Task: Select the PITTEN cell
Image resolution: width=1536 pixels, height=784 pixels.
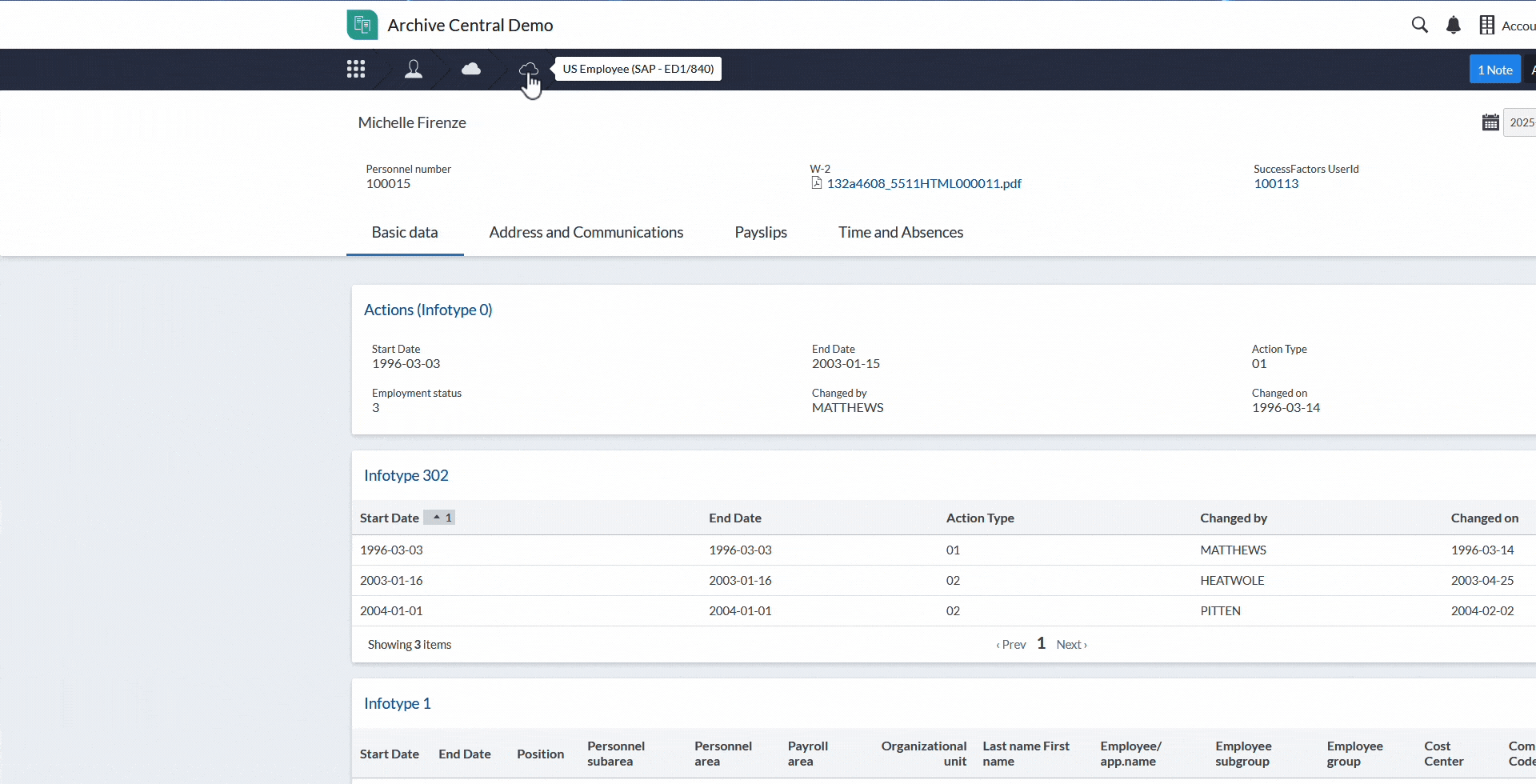Action: coord(1220,610)
